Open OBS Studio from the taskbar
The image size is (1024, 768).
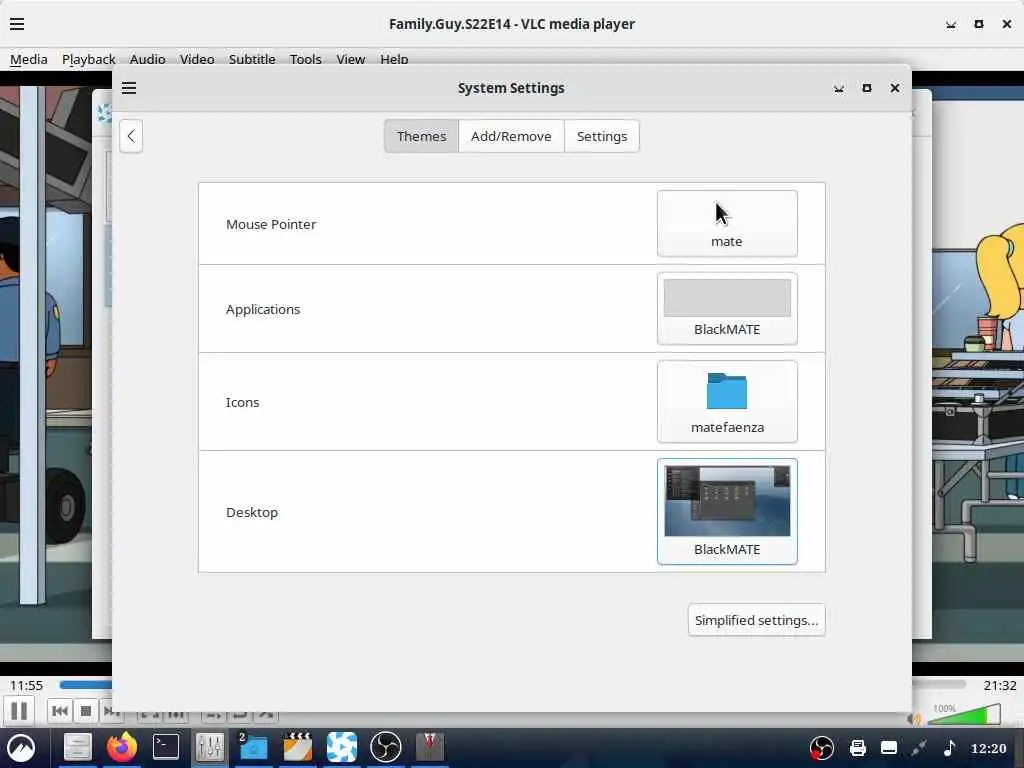(385, 747)
